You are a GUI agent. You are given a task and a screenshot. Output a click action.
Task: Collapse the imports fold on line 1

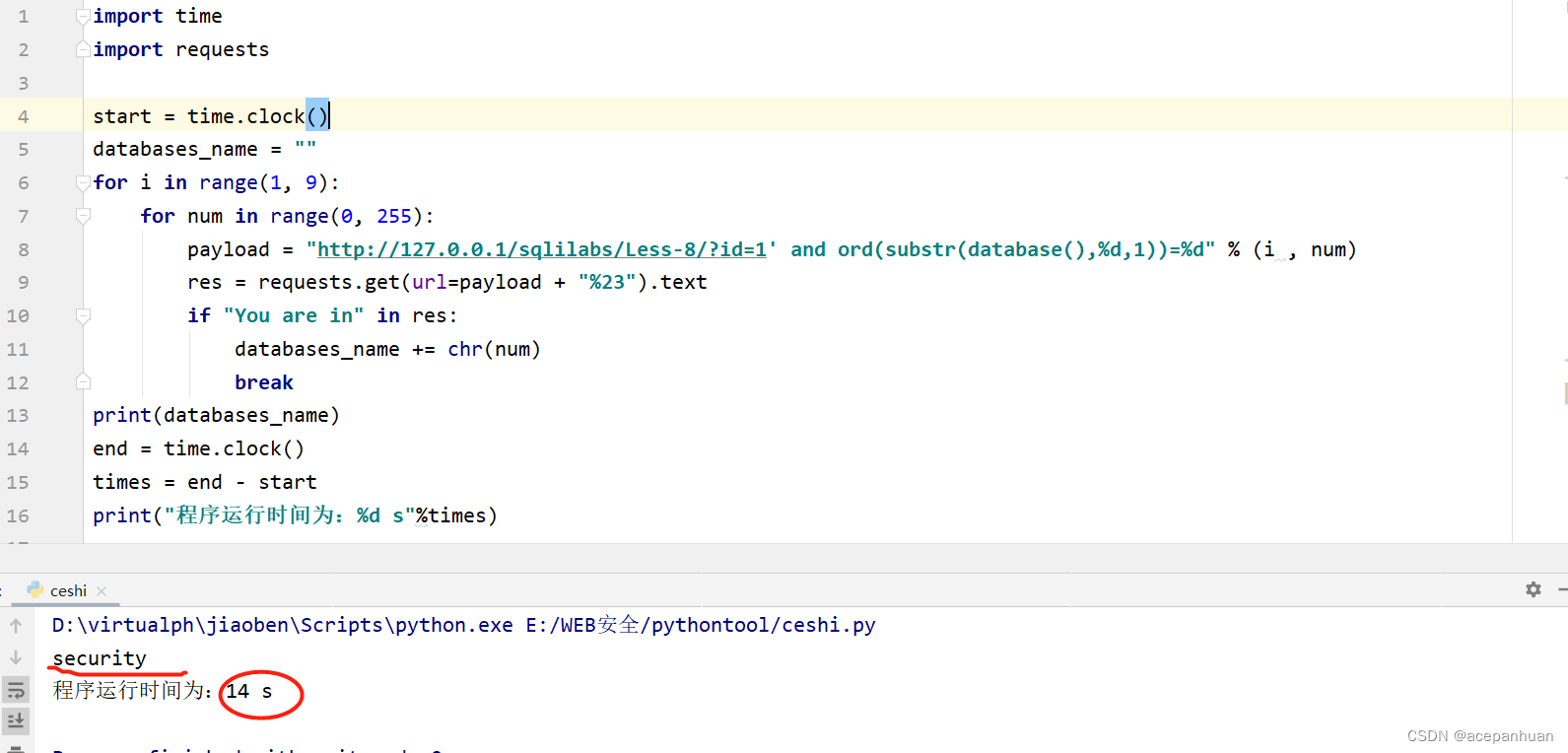point(83,16)
